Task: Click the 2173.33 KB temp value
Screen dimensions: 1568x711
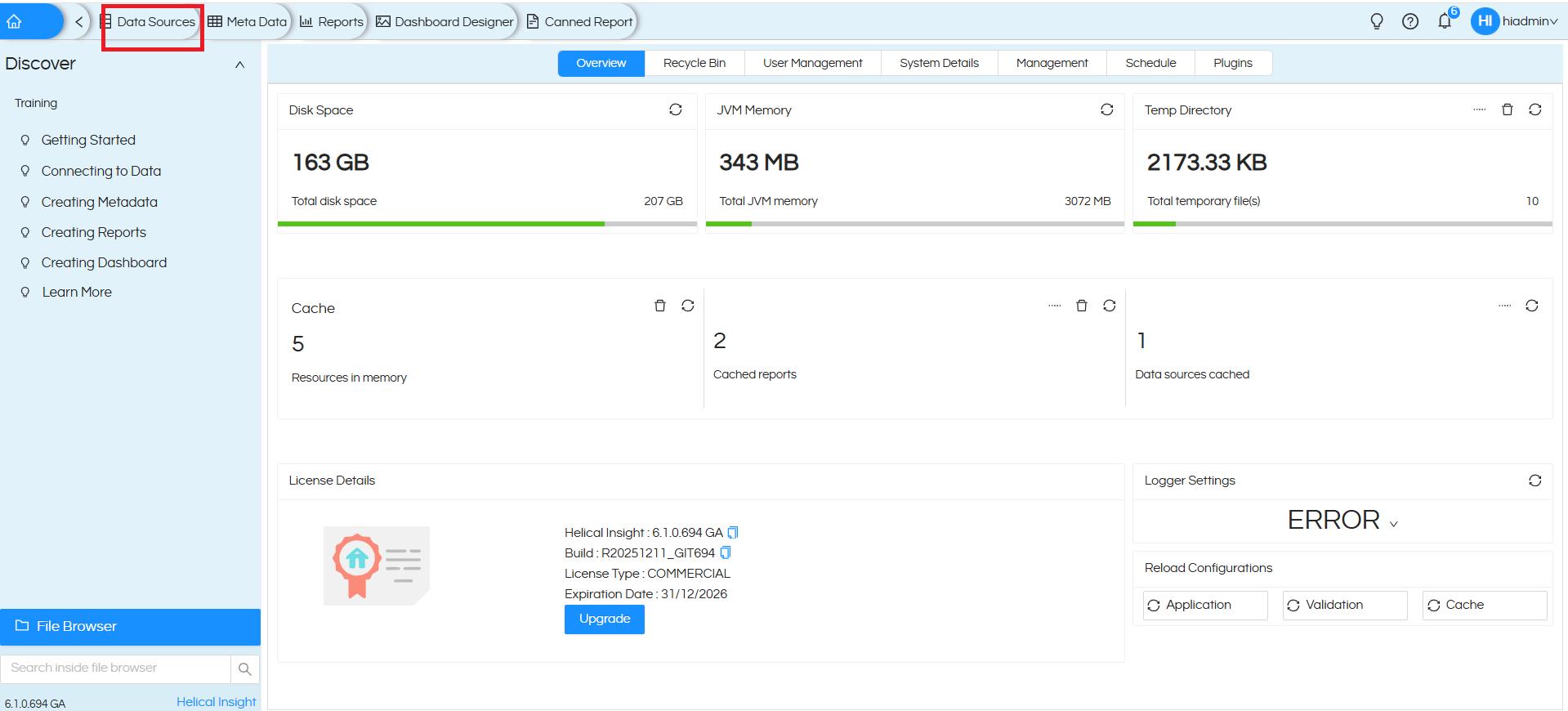Action: [1207, 163]
